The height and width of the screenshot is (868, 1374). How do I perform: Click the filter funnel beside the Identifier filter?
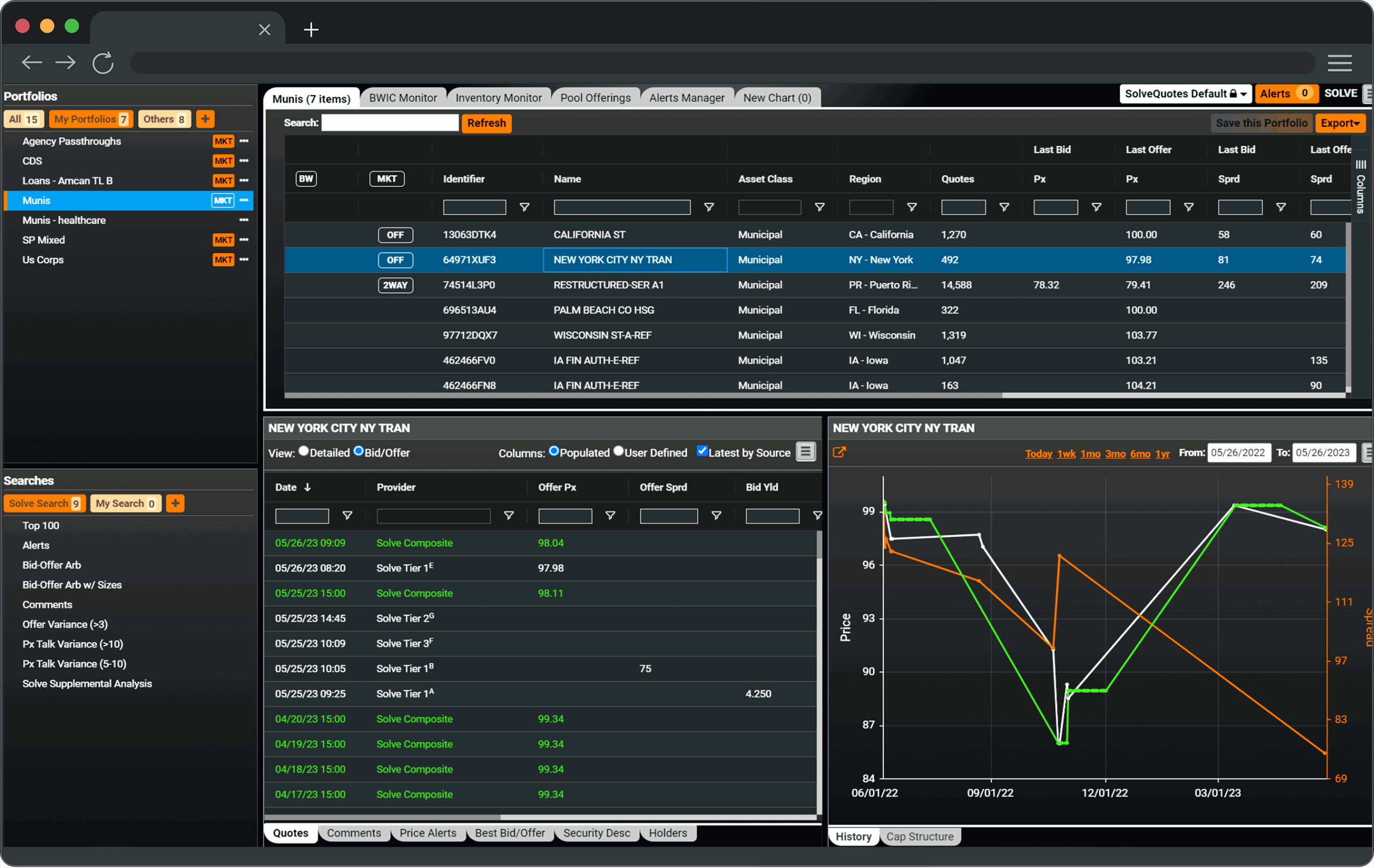(524, 207)
